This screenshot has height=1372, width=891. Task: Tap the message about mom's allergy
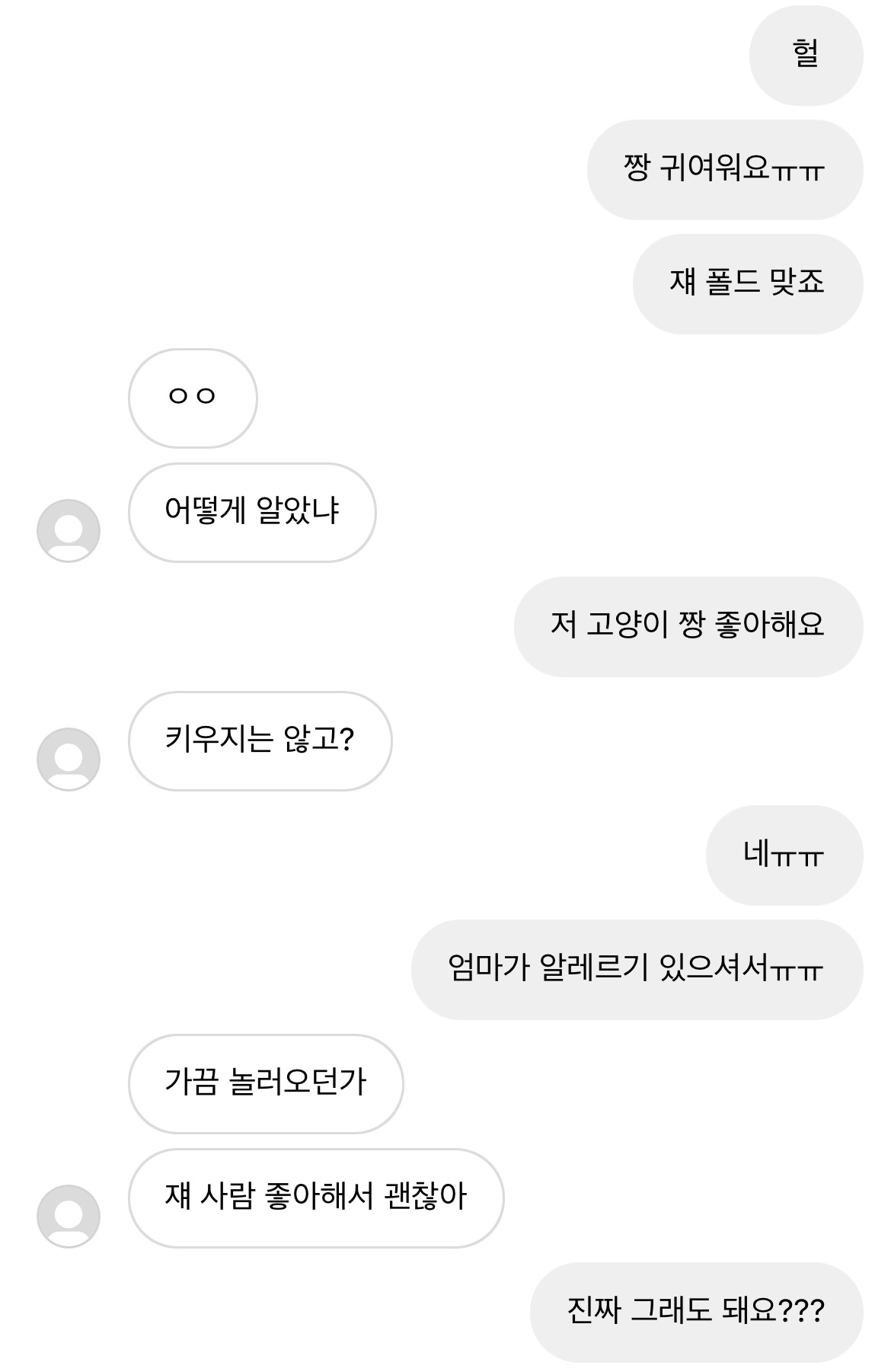coord(637,969)
